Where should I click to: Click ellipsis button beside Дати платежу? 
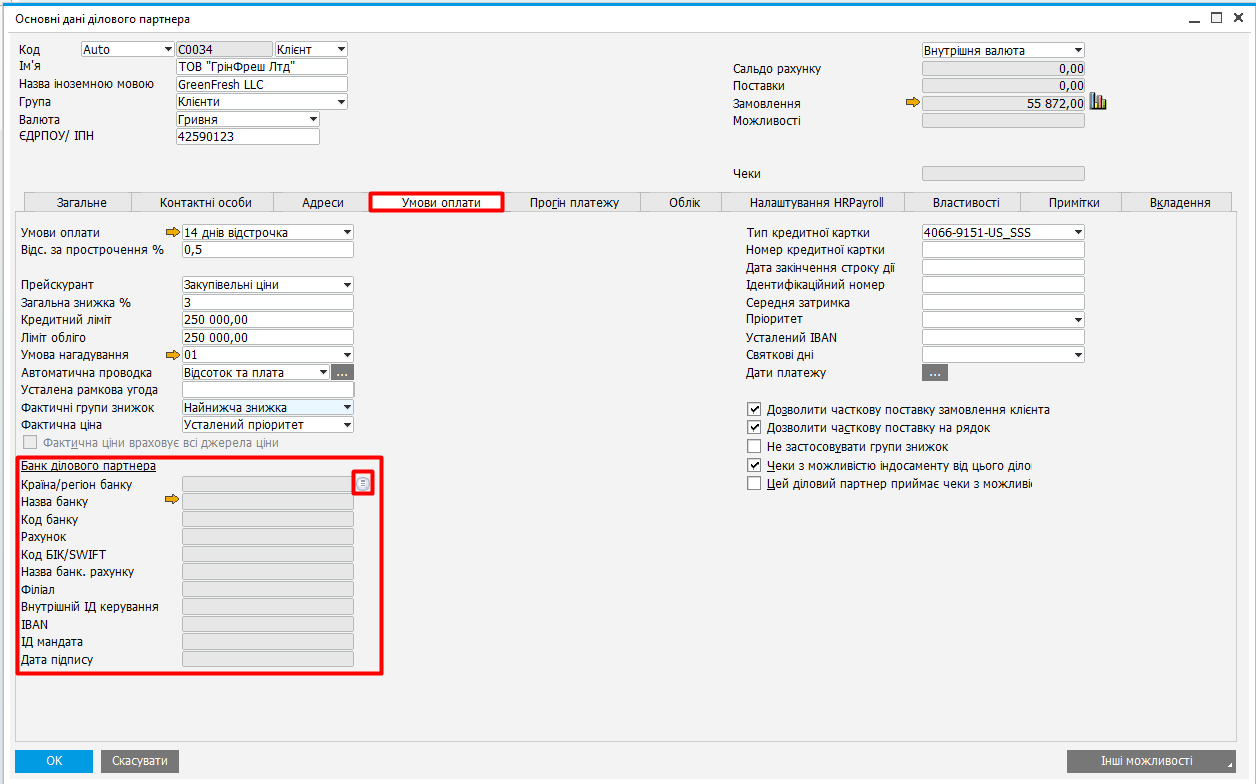point(934,373)
